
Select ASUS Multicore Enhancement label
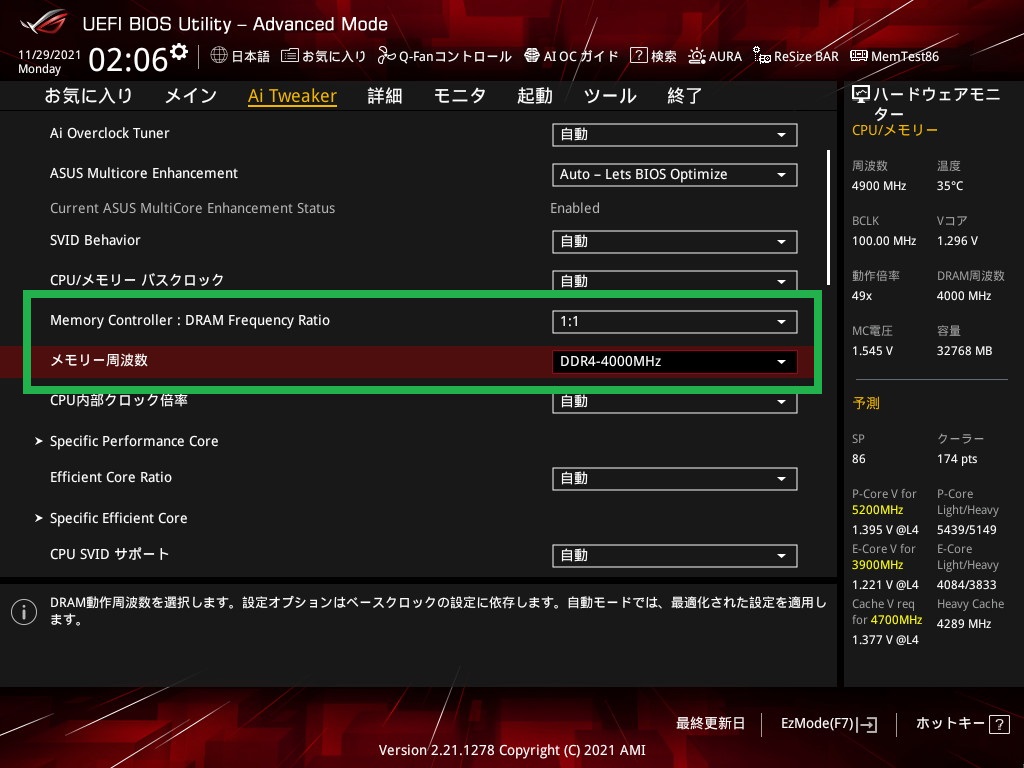coord(144,174)
